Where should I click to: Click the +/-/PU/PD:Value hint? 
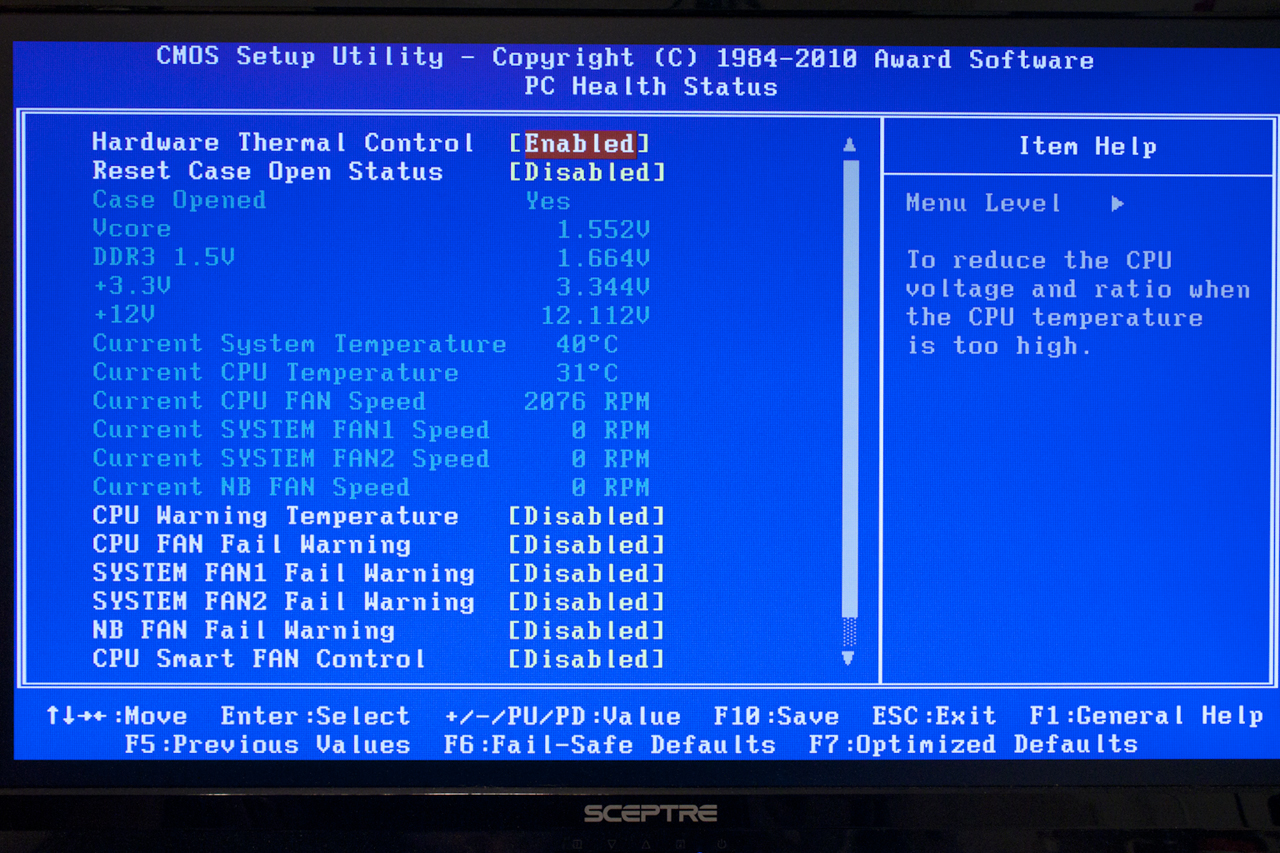[563, 717]
